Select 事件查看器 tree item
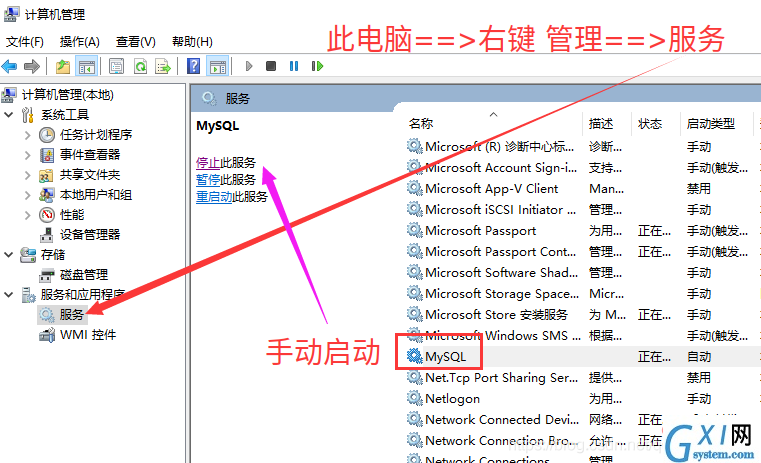The image size is (761, 463). pyautogui.click(x=90, y=155)
